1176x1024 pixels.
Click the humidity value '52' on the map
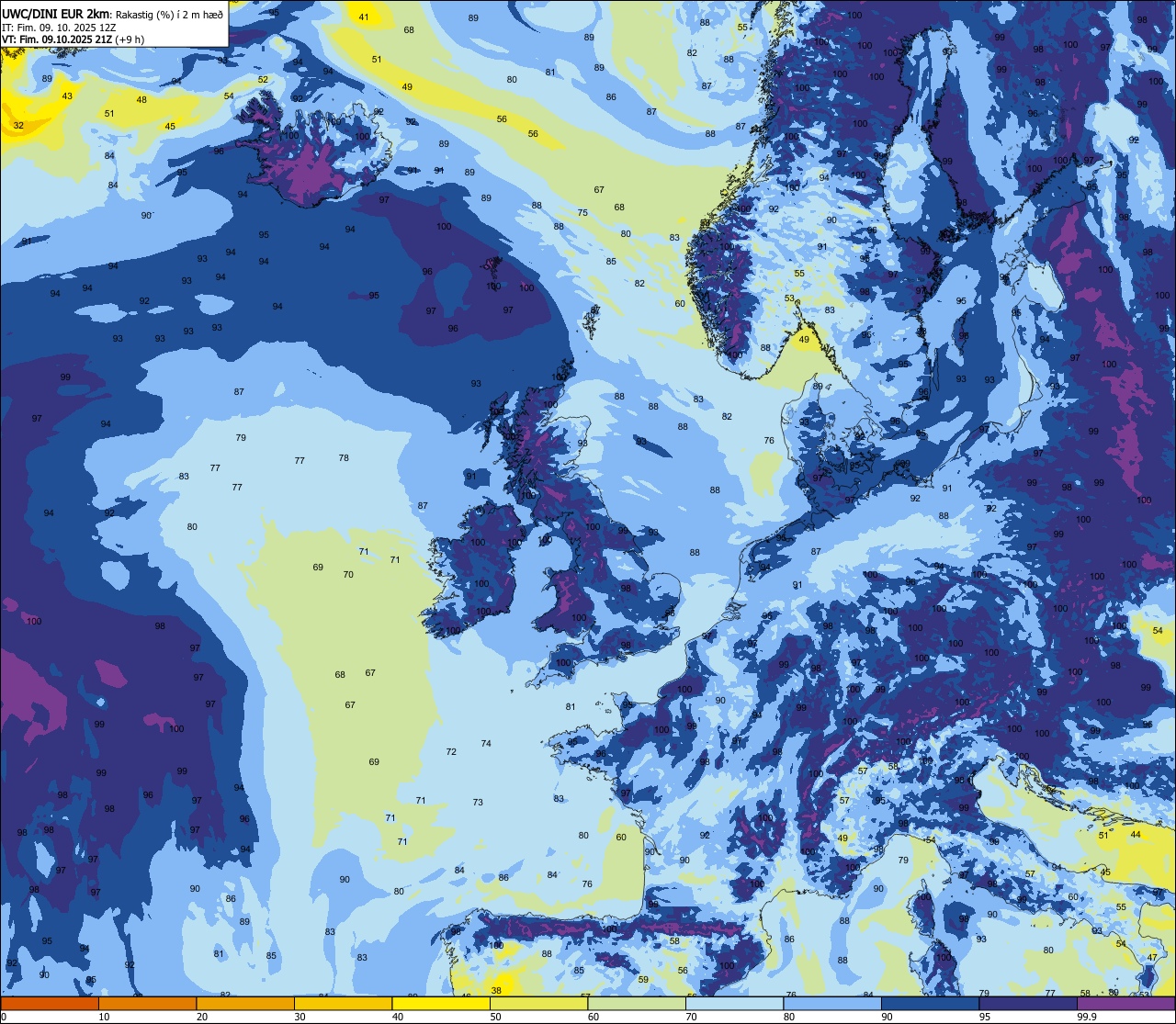[x=263, y=79]
